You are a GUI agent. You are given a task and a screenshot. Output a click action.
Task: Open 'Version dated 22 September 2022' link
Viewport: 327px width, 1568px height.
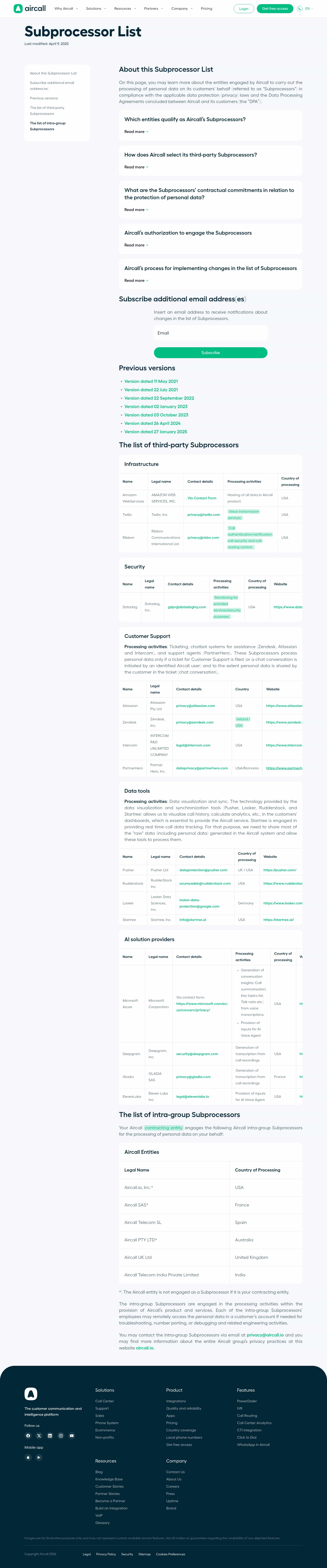click(159, 398)
